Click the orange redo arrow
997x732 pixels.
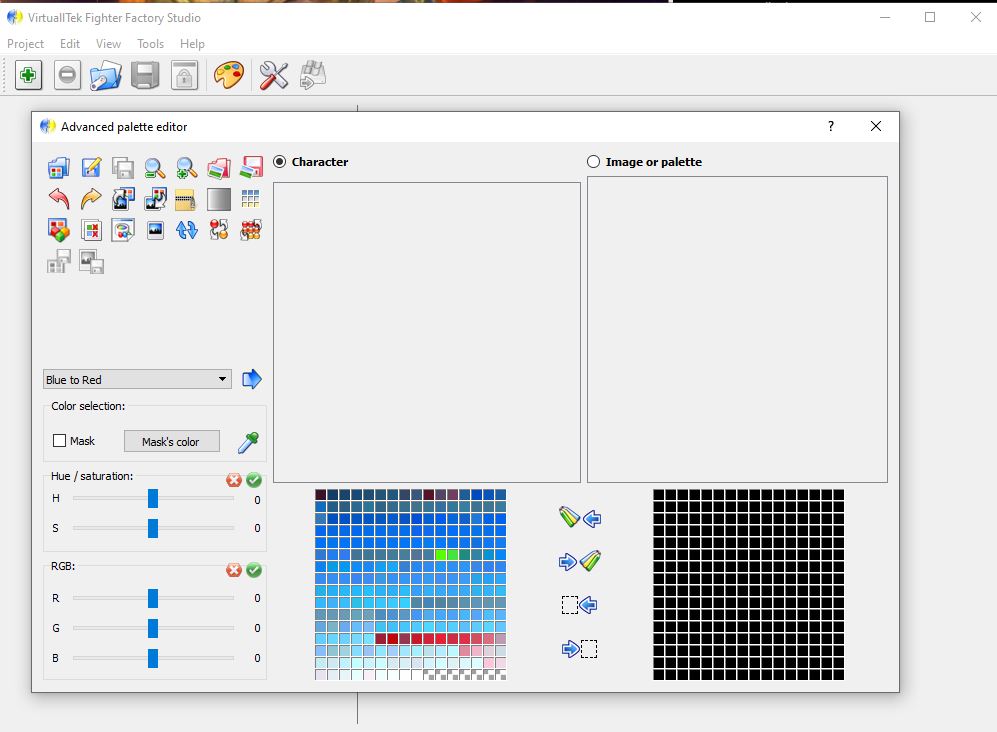click(91, 199)
